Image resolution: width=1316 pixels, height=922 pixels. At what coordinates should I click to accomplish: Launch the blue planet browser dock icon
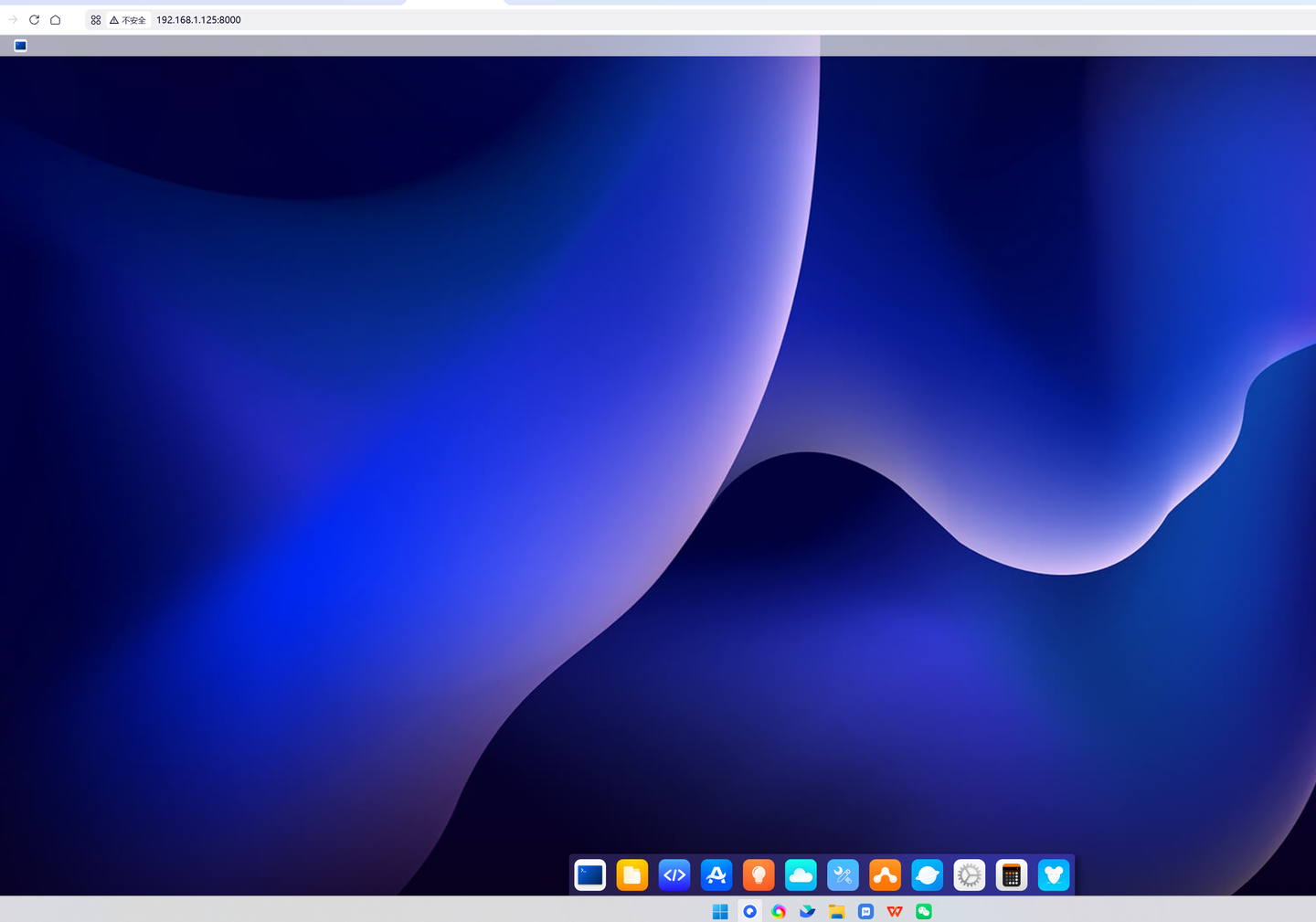click(927, 875)
